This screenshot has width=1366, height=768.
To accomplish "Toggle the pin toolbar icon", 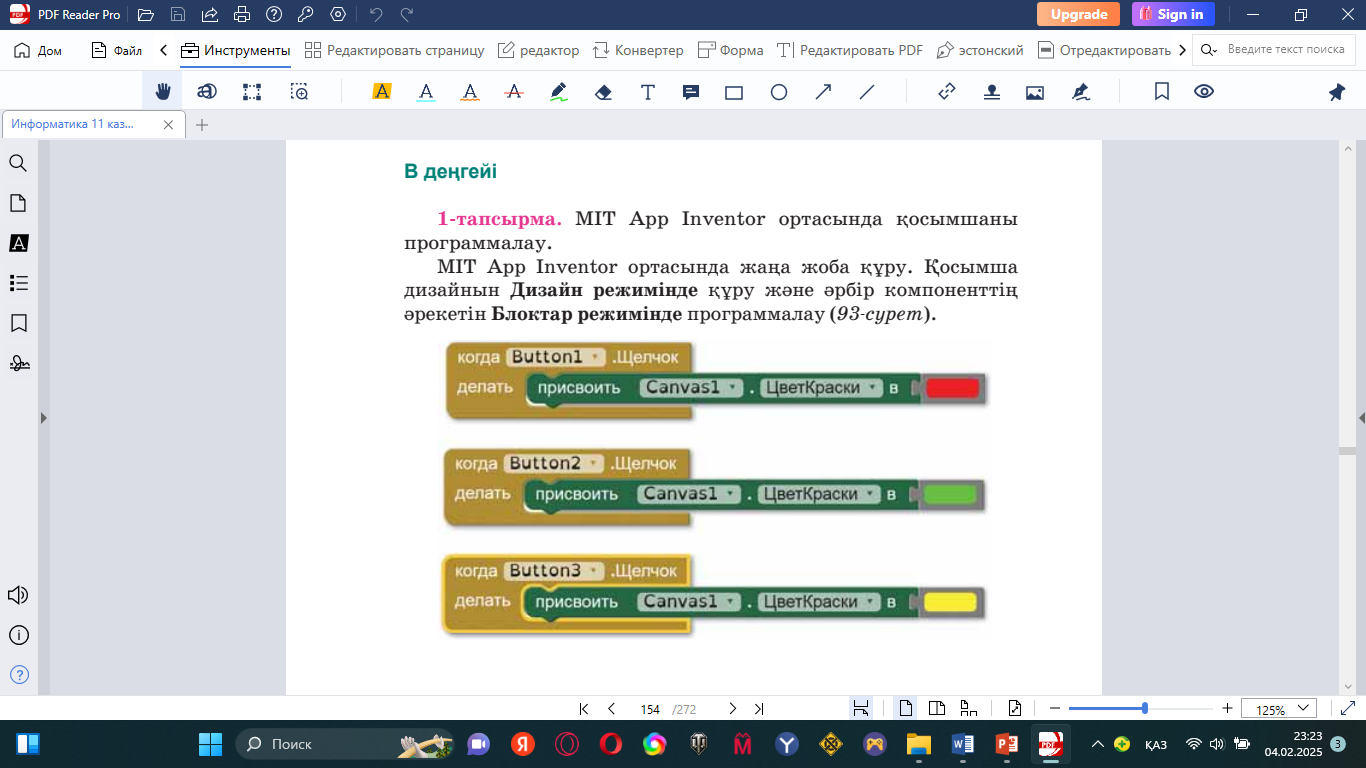I will coord(1337,92).
